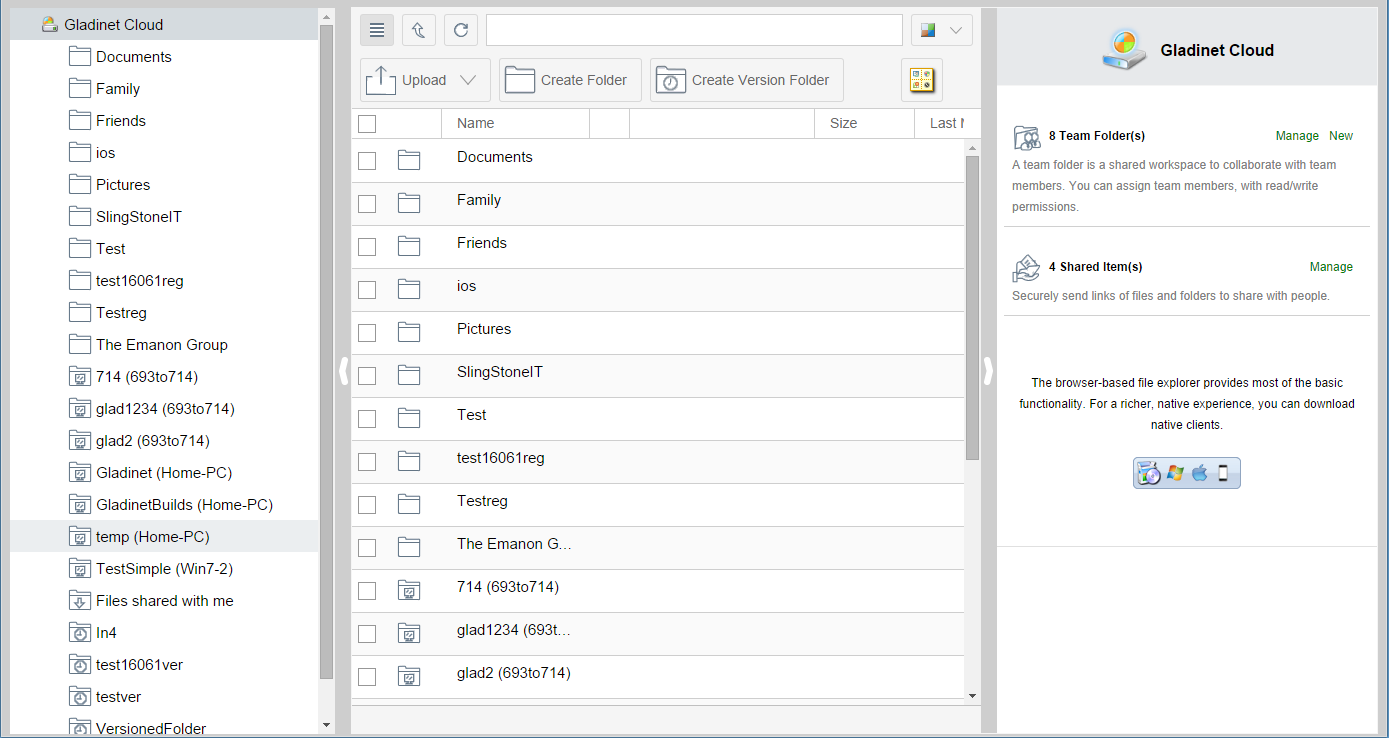The width and height of the screenshot is (1389, 738).
Task: Click the Ios folder icon in the tree
Action: pyautogui.click(x=80, y=153)
